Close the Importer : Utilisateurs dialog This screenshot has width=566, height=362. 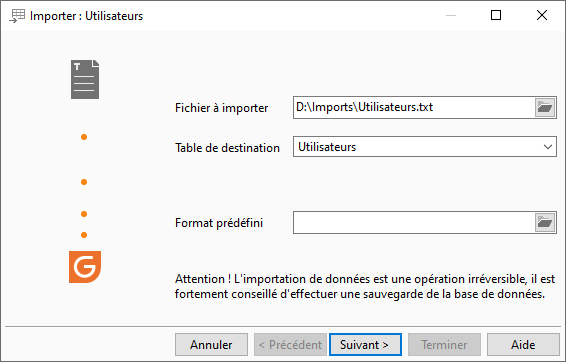pyautogui.click(x=542, y=15)
